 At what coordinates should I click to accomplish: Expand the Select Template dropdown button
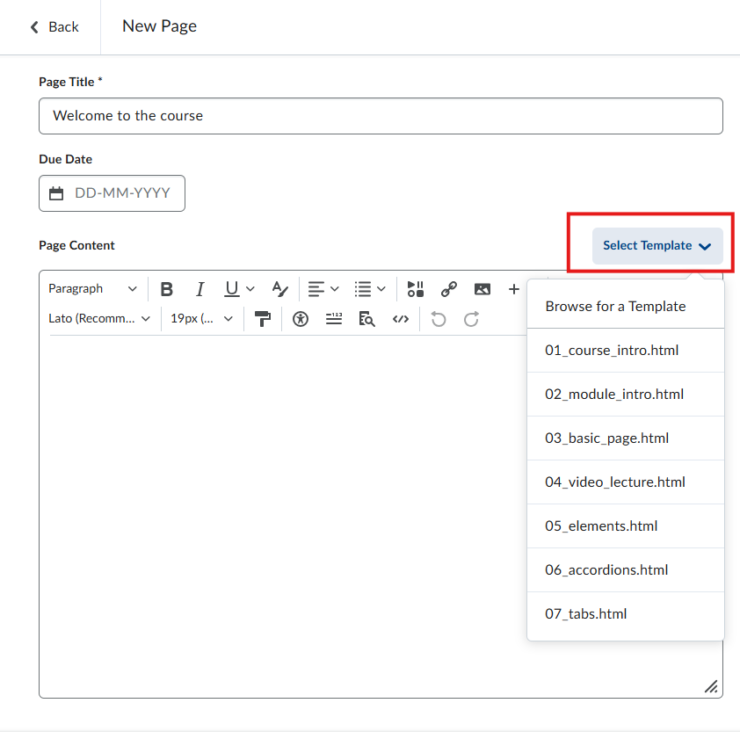pos(657,246)
